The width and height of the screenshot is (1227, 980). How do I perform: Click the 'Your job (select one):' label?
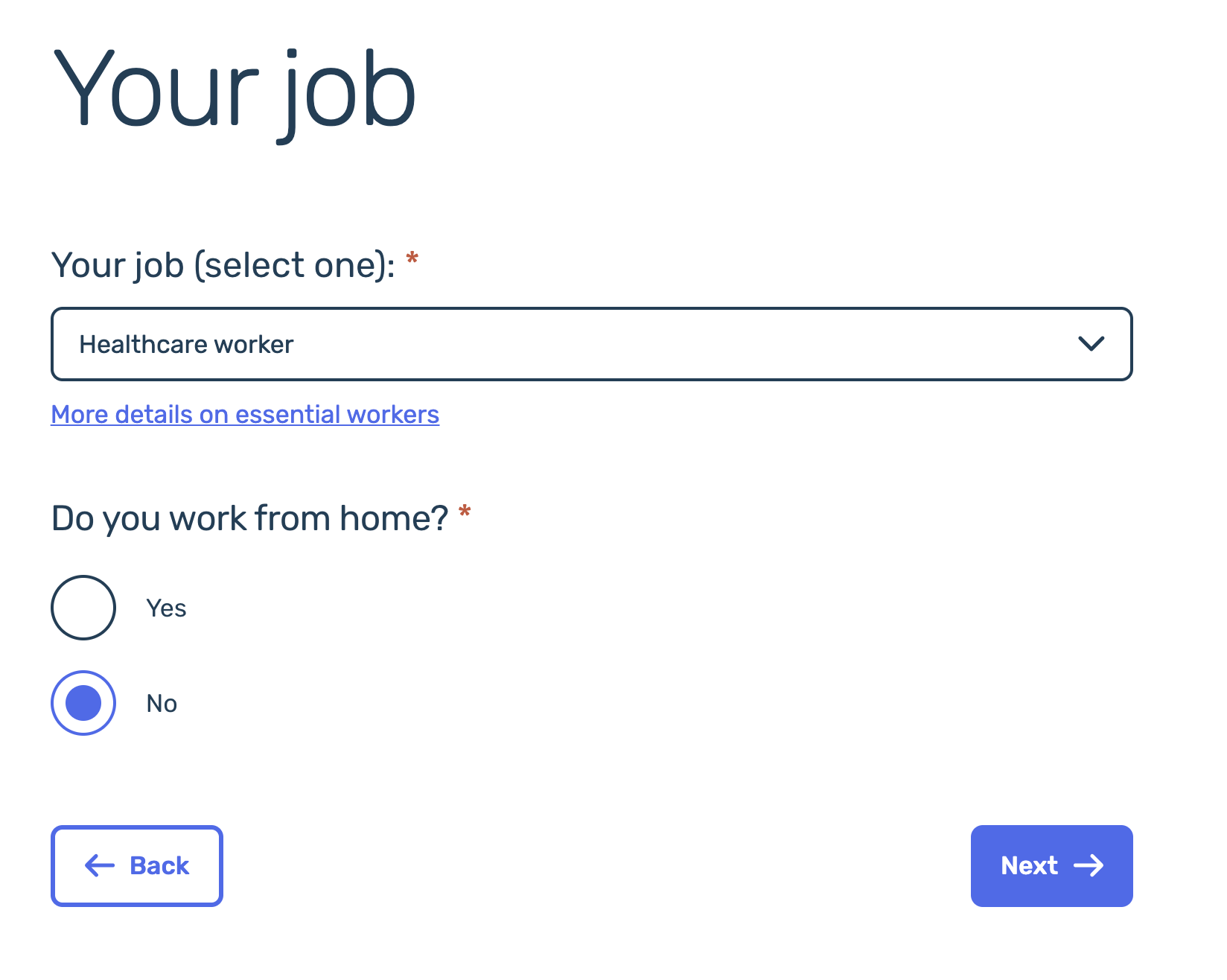pyautogui.click(x=223, y=265)
